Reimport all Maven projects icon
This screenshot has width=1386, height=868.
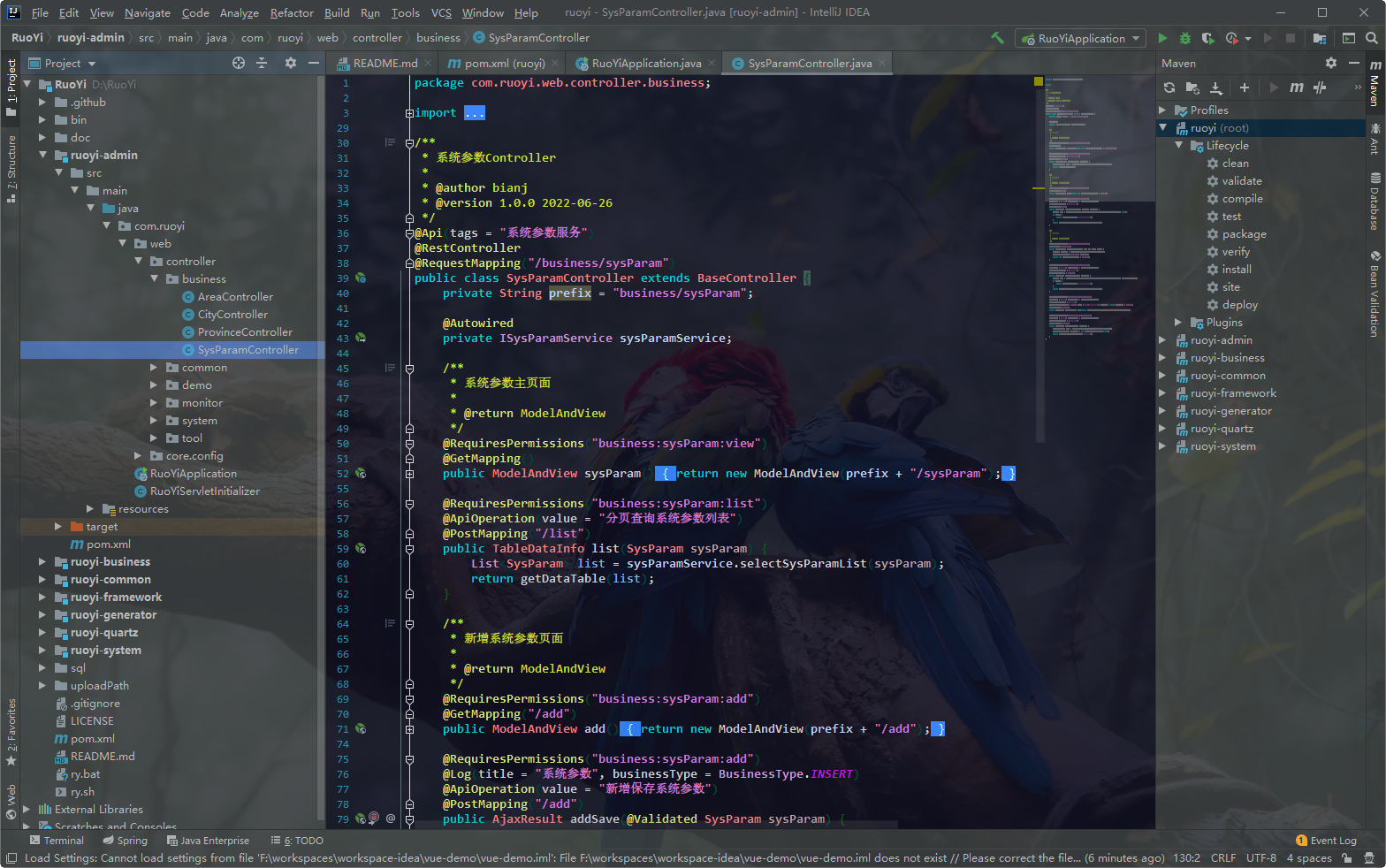(1169, 87)
